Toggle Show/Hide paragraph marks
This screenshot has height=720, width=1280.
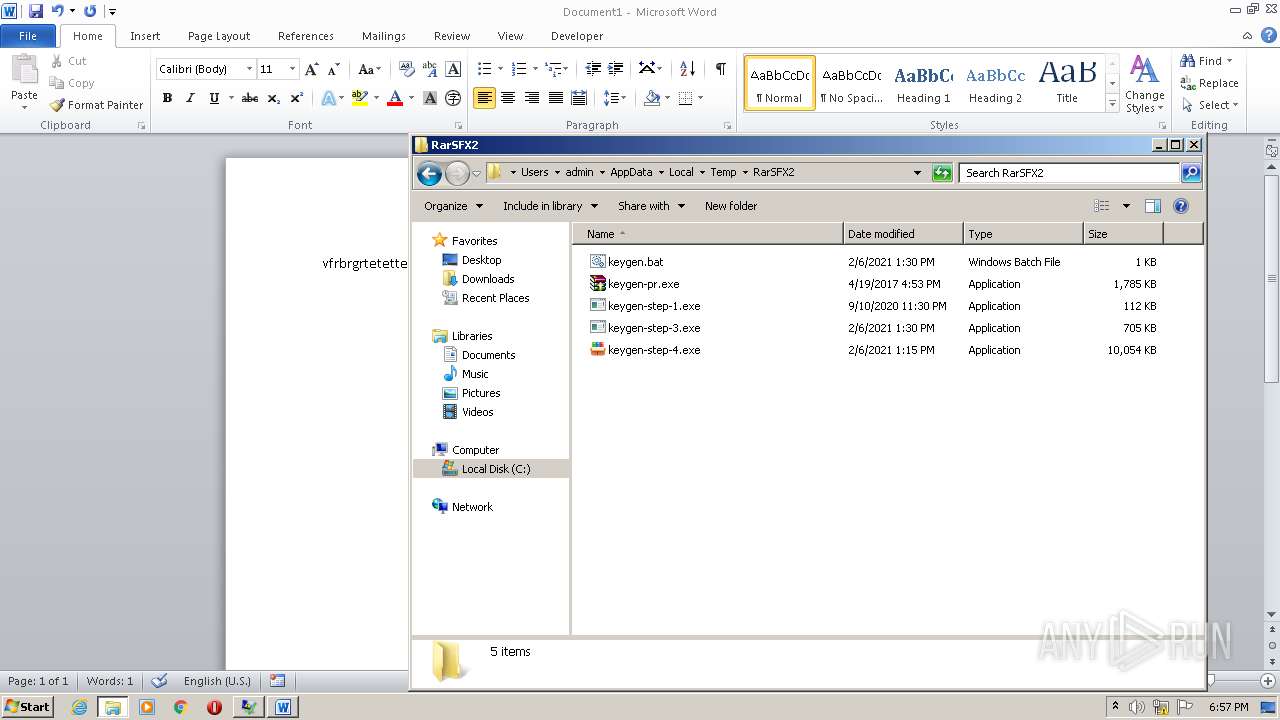(720, 69)
